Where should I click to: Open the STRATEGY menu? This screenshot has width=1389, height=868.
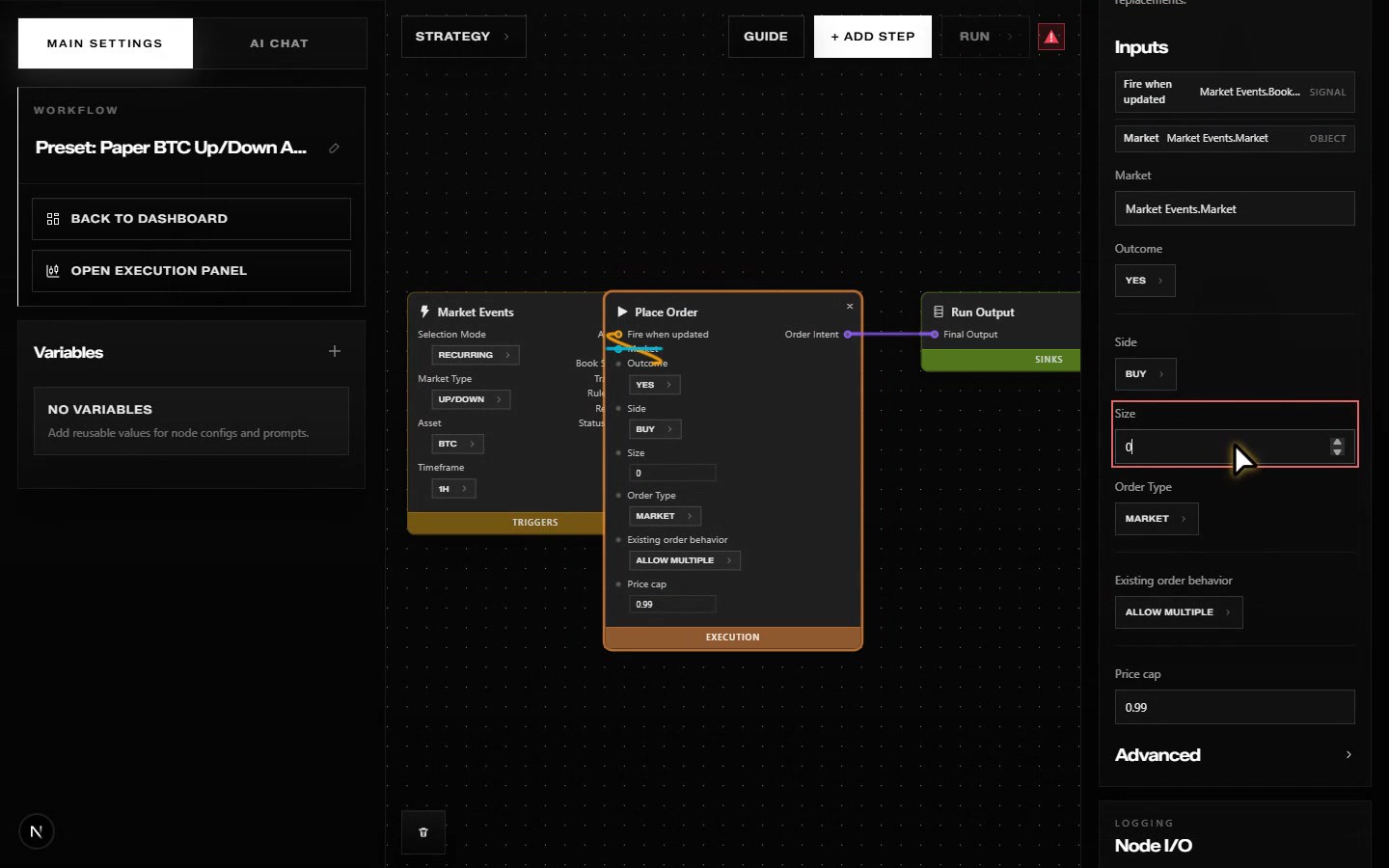coord(464,37)
